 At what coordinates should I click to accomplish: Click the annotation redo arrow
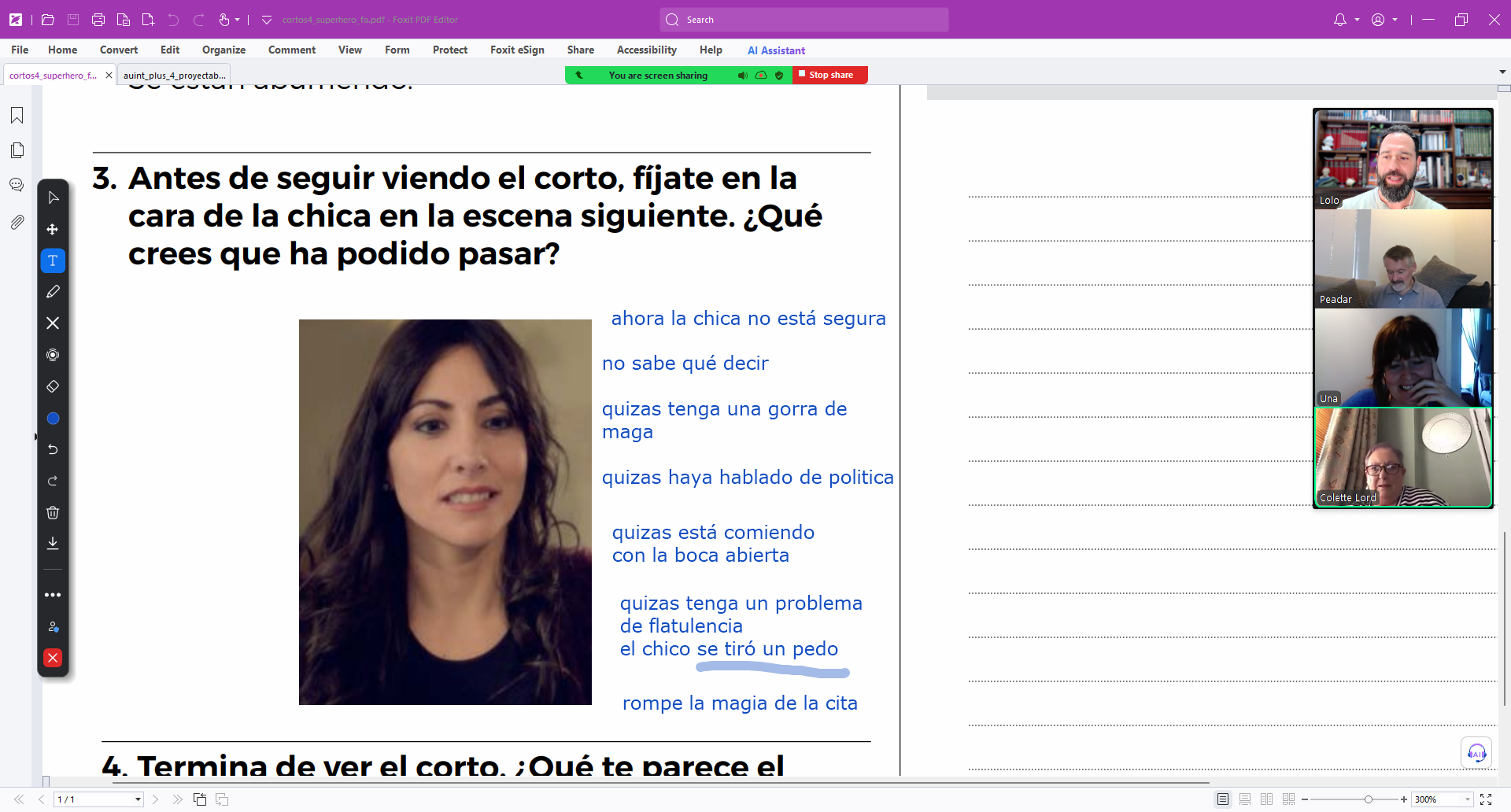[53, 481]
